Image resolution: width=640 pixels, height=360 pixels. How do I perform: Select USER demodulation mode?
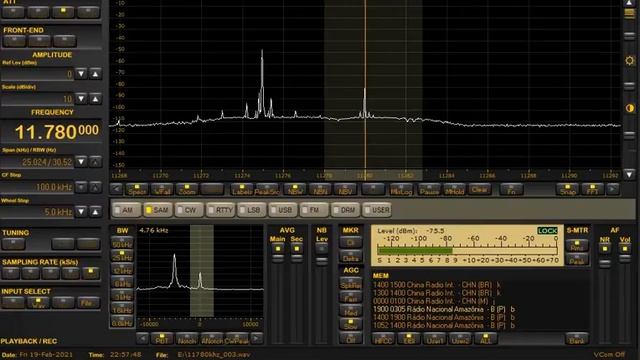coord(377,210)
